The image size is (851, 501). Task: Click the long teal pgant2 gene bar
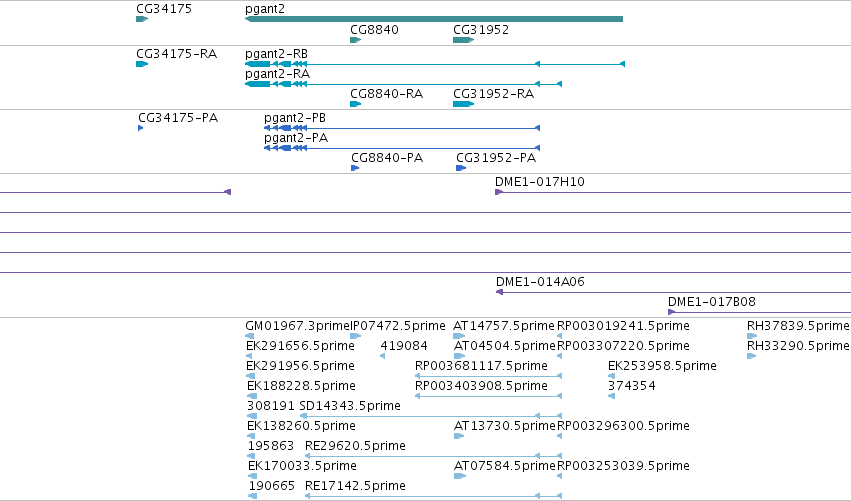coord(434,19)
